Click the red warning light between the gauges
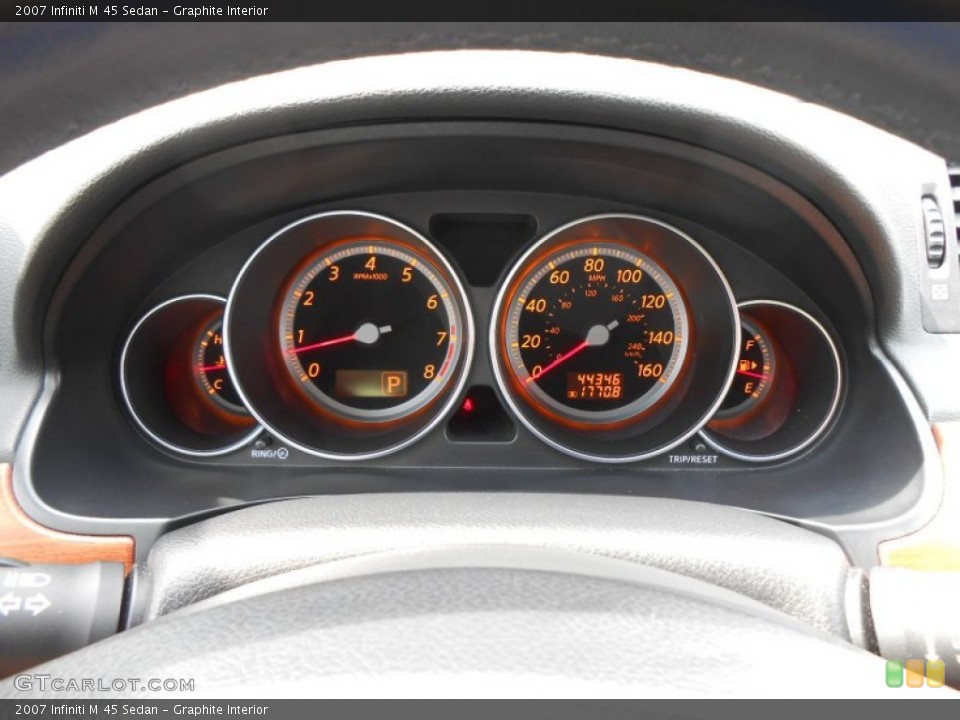 tap(468, 405)
